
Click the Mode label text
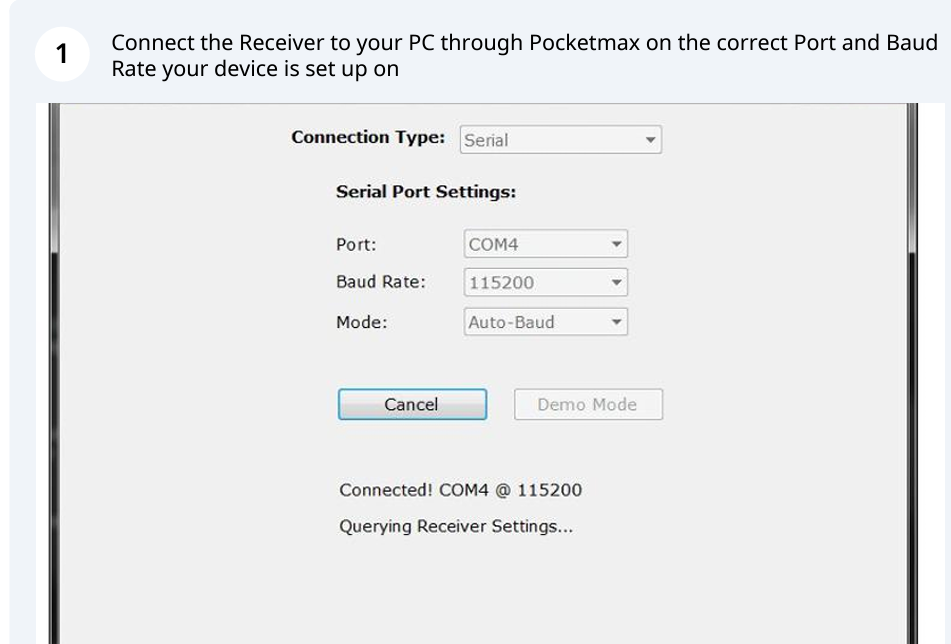point(361,322)
